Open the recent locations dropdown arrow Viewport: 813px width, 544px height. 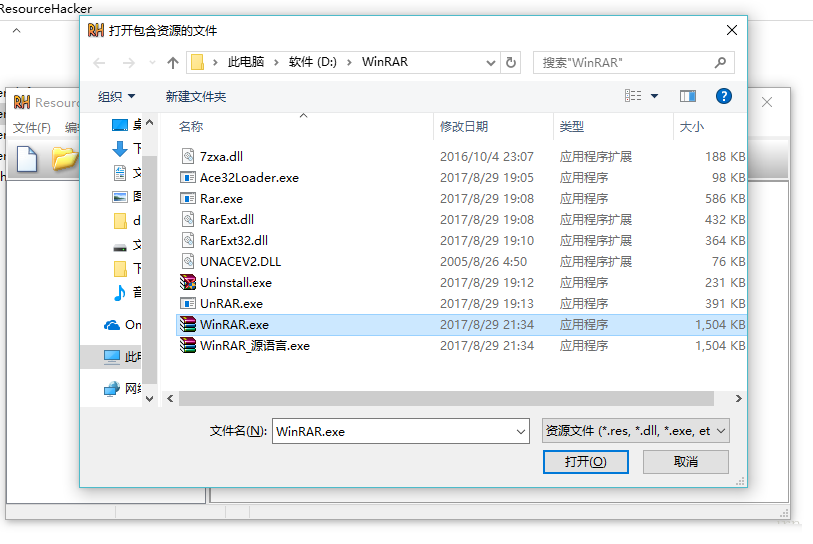coord(152,63)
